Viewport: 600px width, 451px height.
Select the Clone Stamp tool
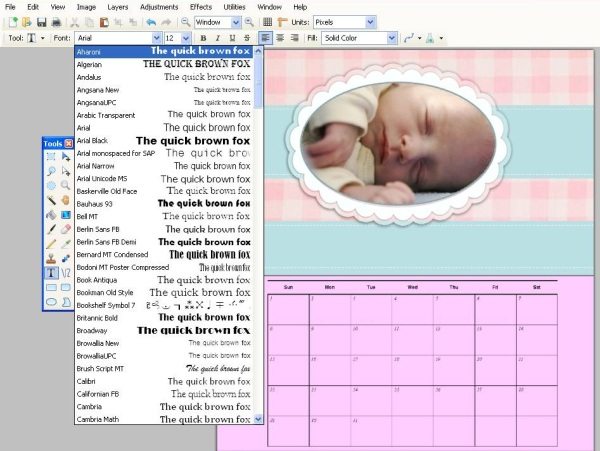50,257
